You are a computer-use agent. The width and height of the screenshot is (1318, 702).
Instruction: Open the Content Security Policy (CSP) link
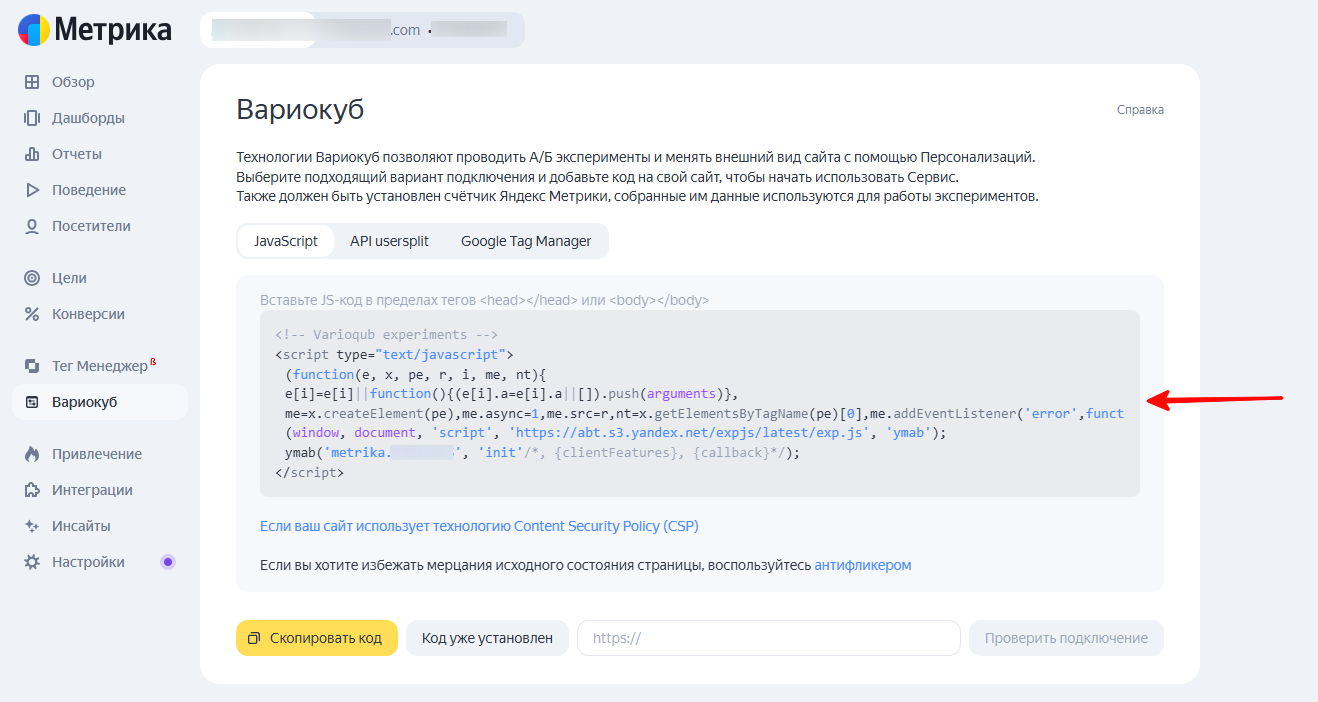[479, 526]
